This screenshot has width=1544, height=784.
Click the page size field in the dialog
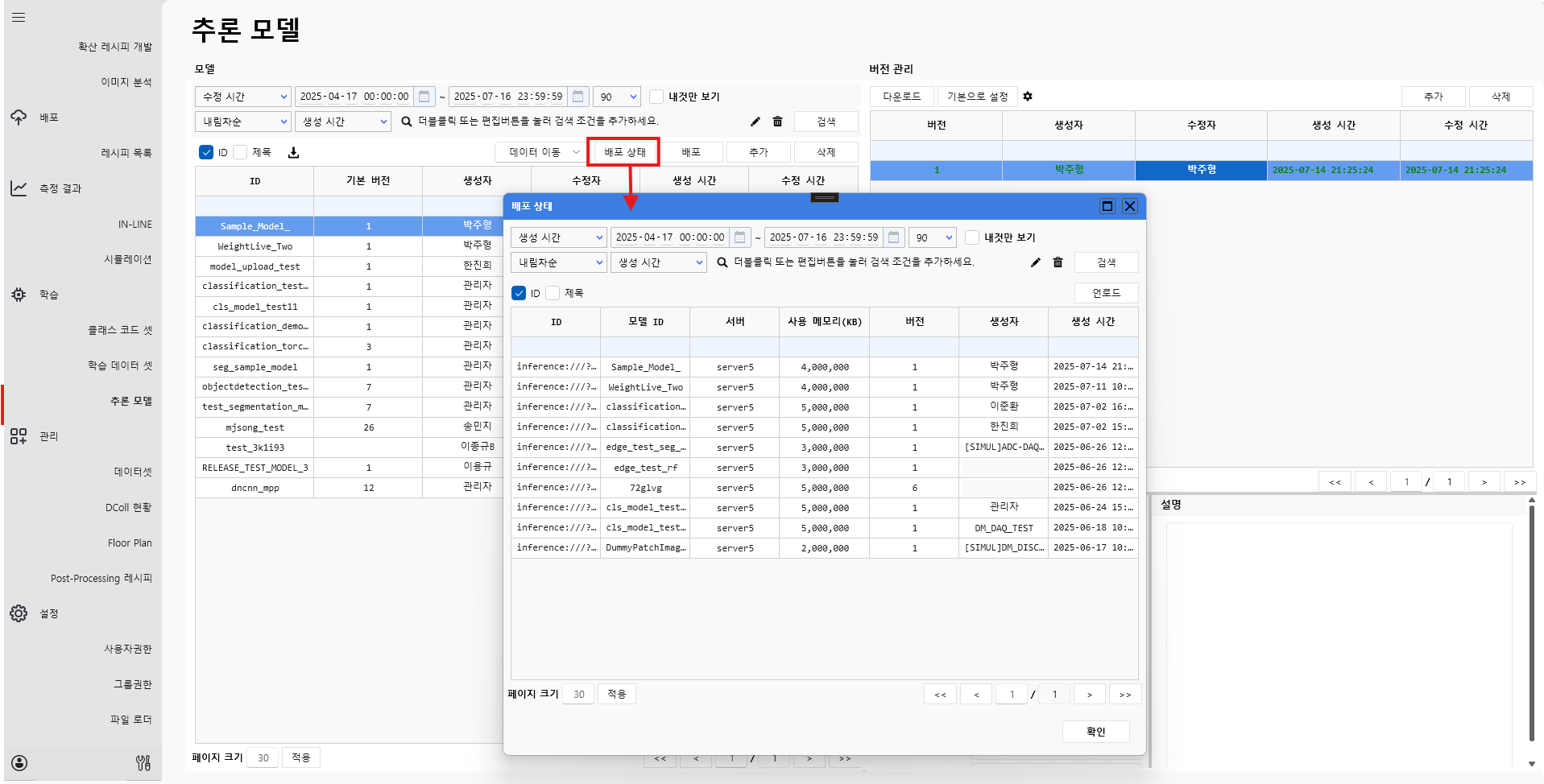coord(578,694)
